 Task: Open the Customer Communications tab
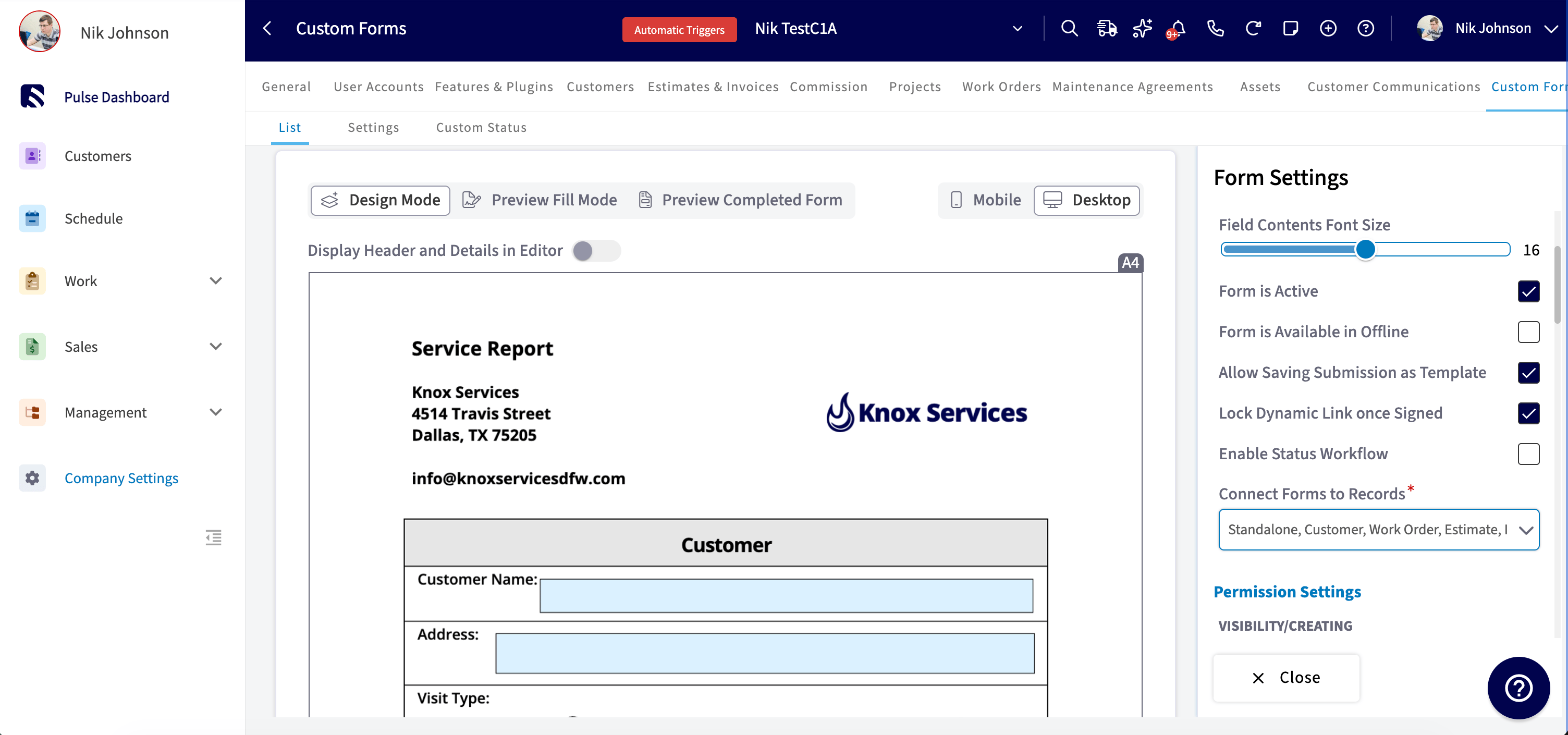1393,87
